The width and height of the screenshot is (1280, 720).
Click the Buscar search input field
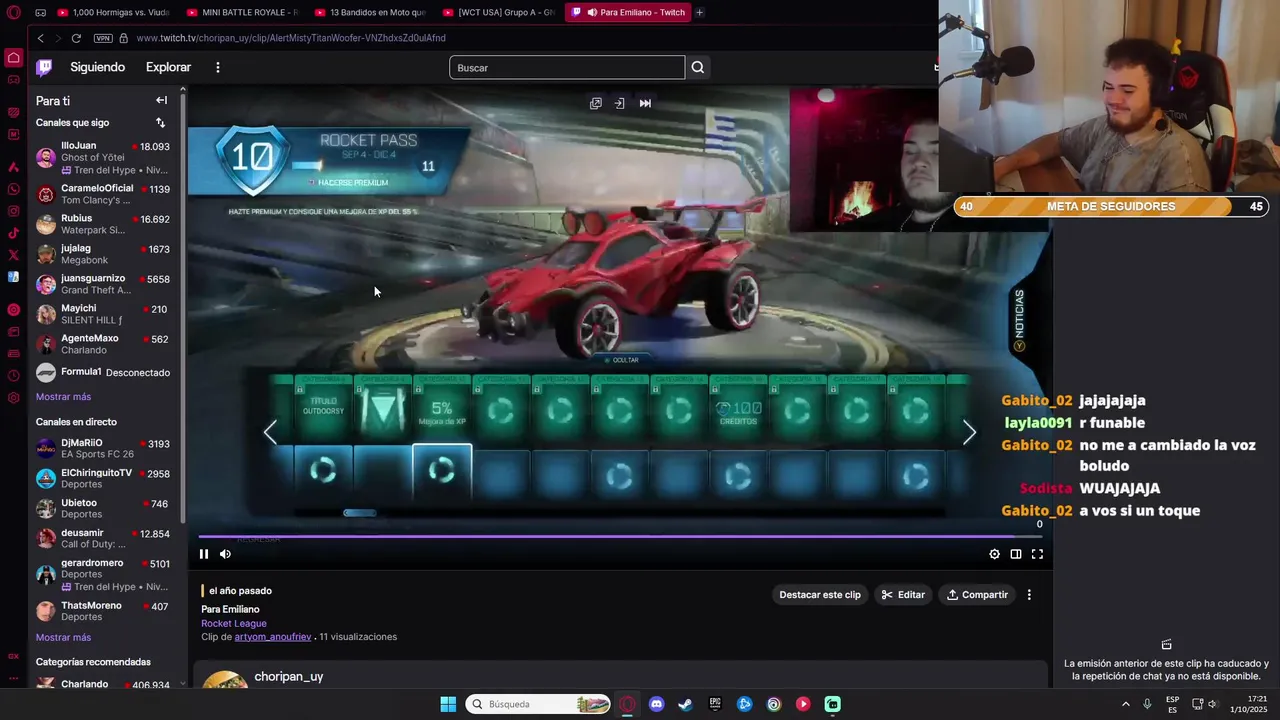click(x=567, y=67)
